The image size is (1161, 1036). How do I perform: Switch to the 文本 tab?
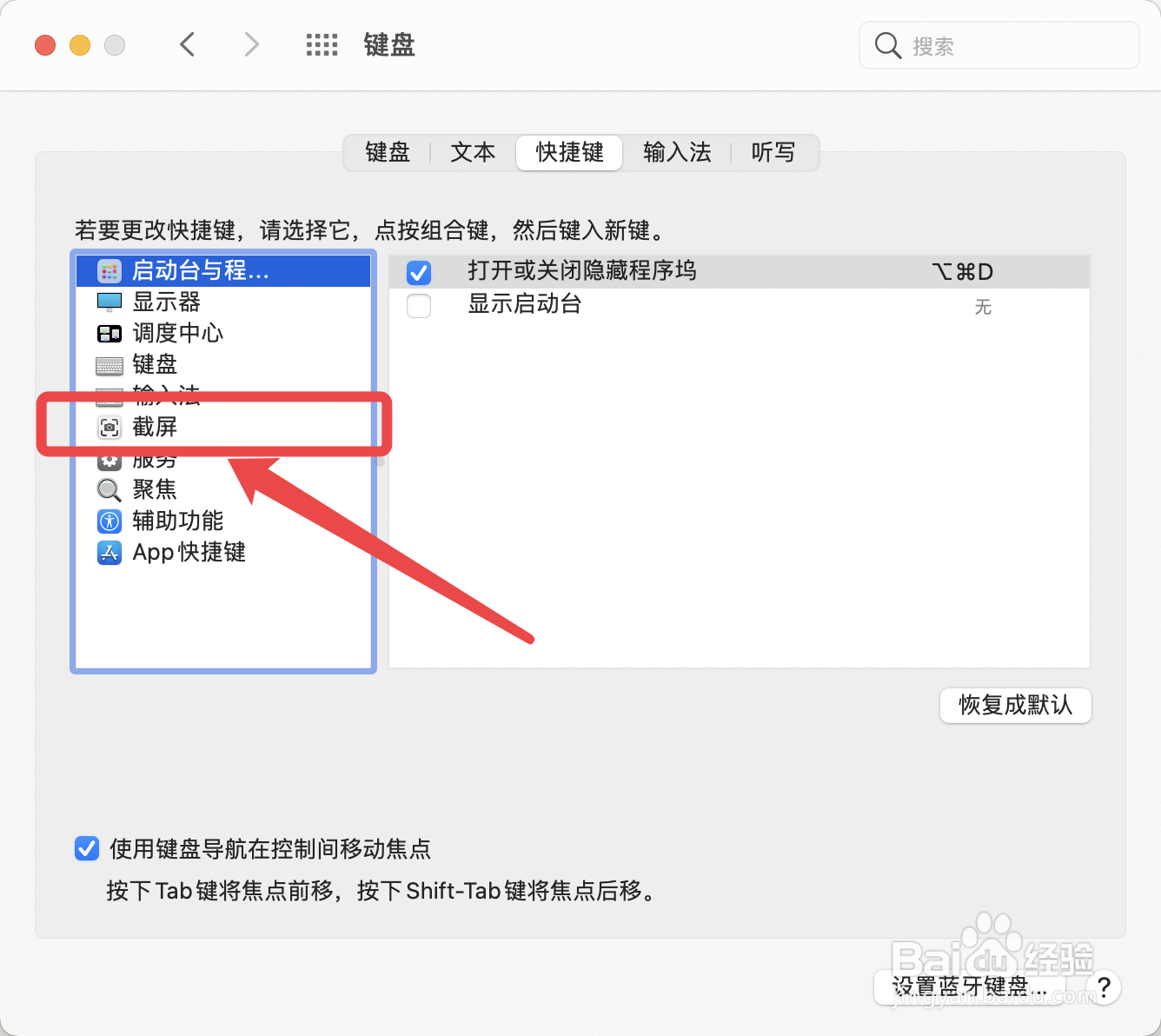coord(473,153)
